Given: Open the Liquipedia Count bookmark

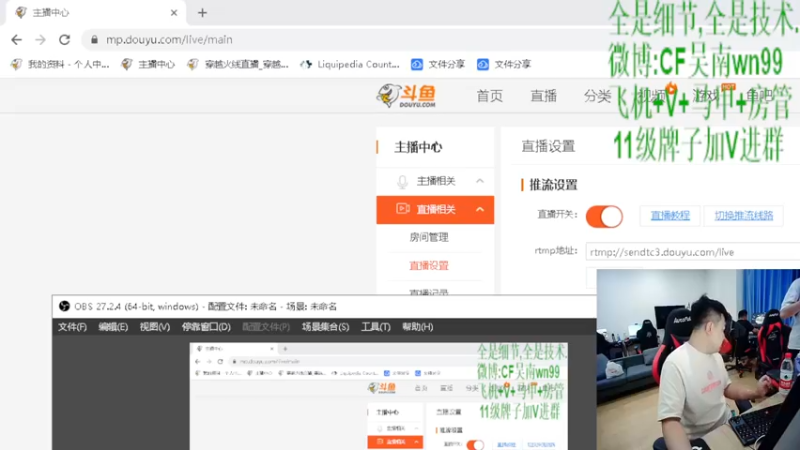Looking at the screenshot, I should [x=349, y=64].
